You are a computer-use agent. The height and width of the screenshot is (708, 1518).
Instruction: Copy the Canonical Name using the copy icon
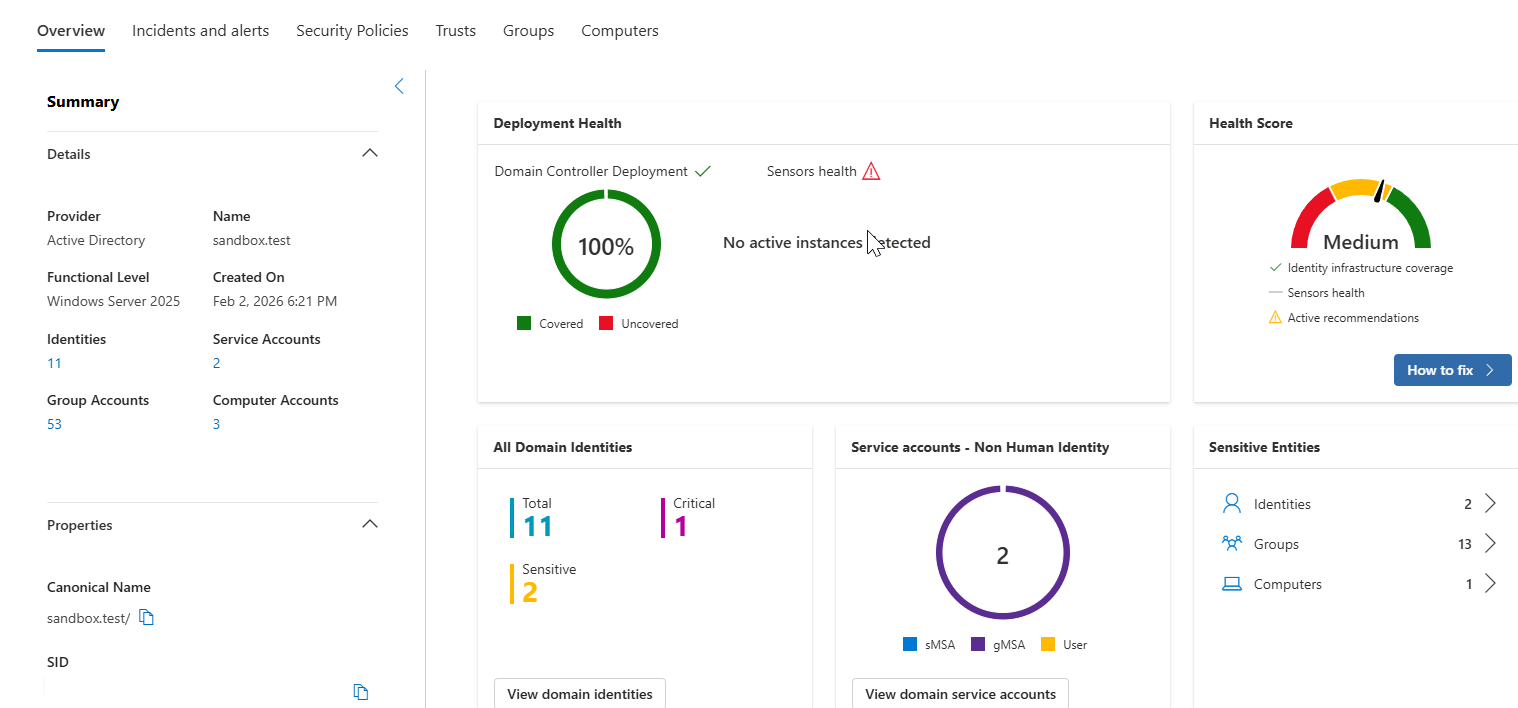(x=146, y=617)
